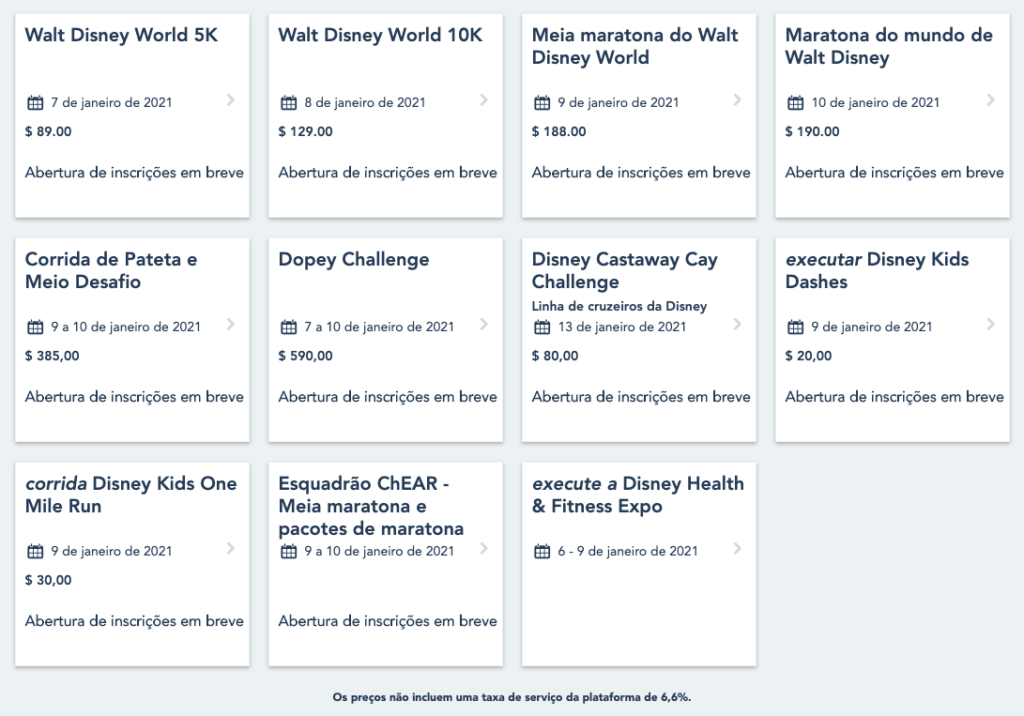Open chevron on Corrida de Pateta e Meio Desafio
The width and height of the screenshot is (1024, 716).
click(x=230, y=324)
